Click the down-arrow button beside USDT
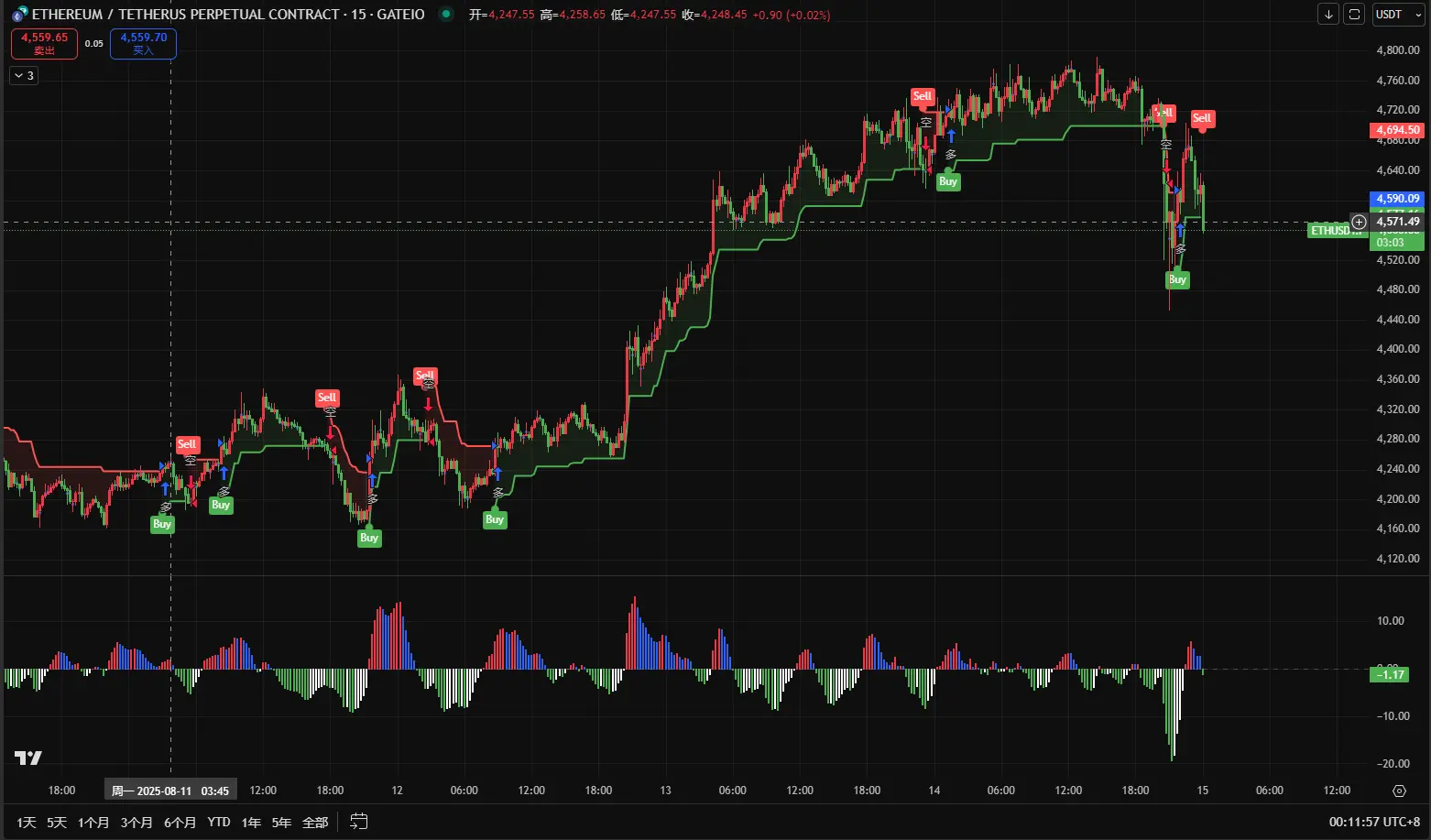 [x=1328, y=15]
